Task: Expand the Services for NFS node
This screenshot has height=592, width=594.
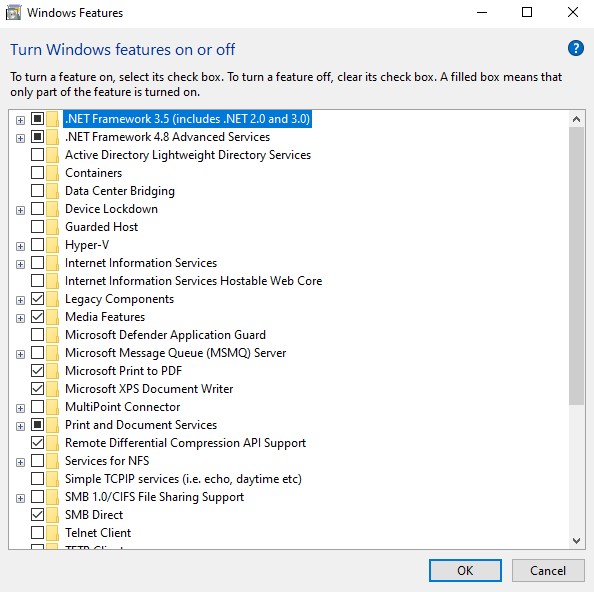Action: tap(20, 462)
